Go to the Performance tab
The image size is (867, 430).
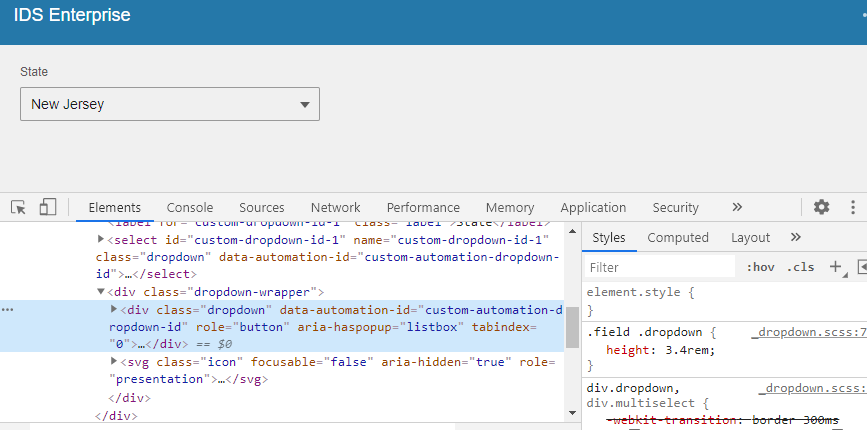423,208
